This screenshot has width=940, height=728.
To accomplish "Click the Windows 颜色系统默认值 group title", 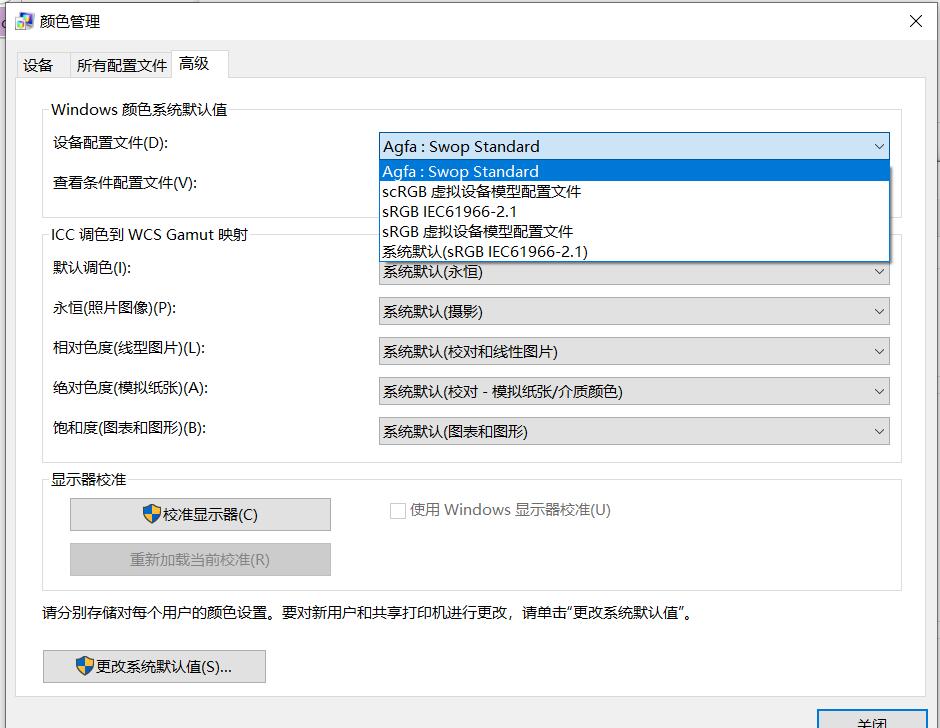I will (x=139, y=110).
